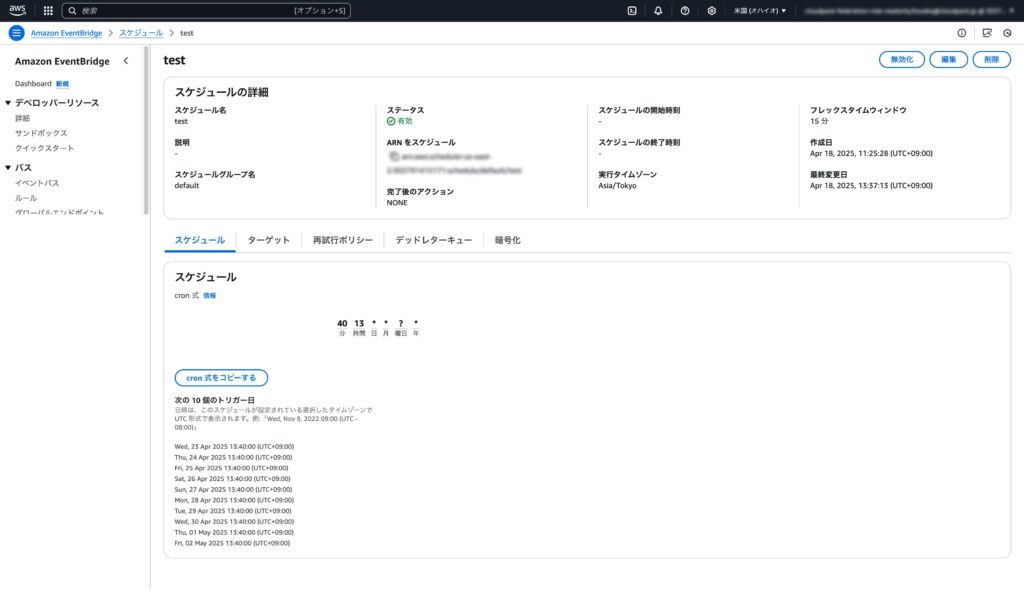Click the 15 分 flex window value
Image resolution: width=1024 pixels, height=604 pixels.
[819, 121]
